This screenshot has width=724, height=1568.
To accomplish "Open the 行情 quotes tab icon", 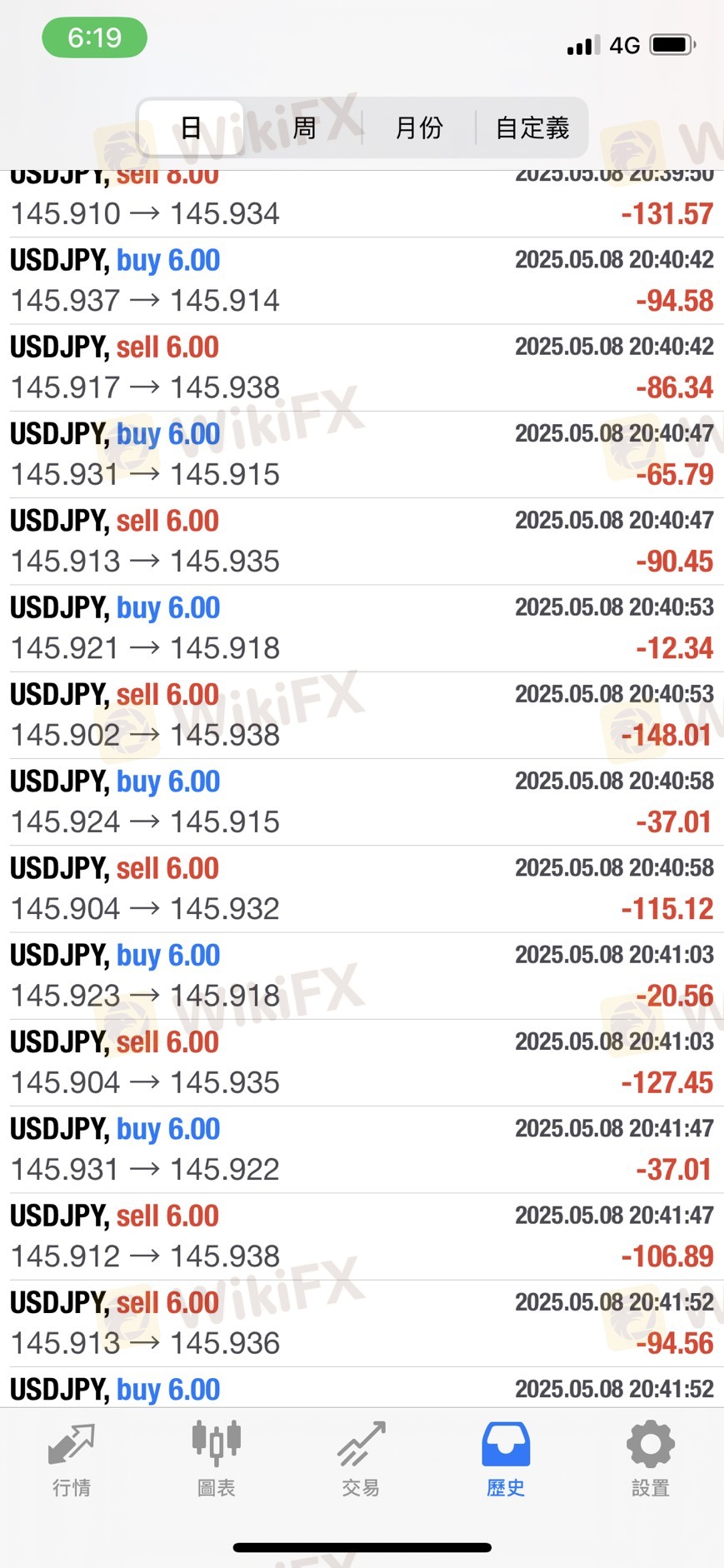I will 72,1445.
